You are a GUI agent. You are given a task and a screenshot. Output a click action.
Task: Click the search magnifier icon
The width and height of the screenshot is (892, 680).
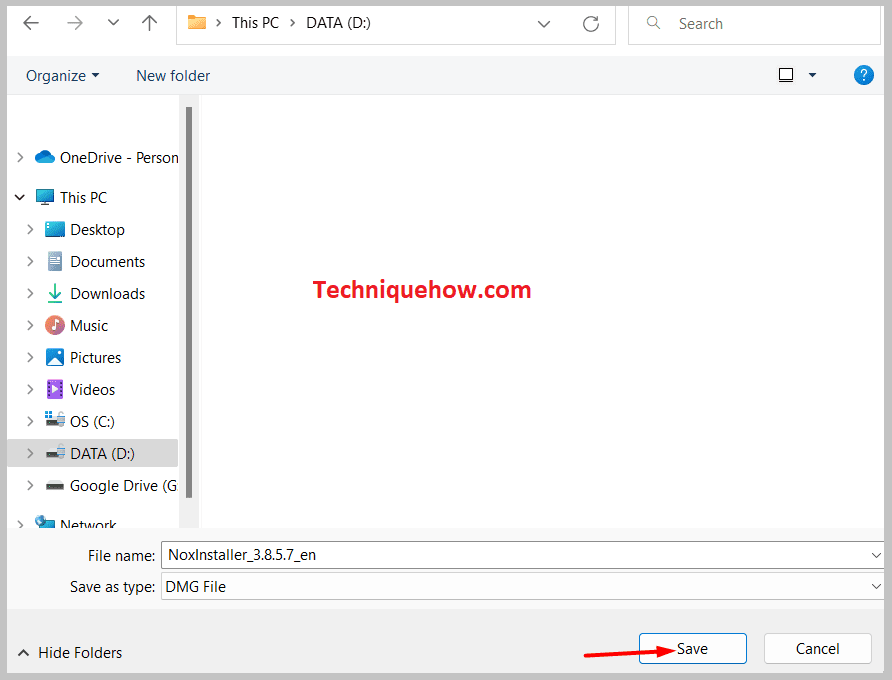pyautogui.click(x=653, y=23)
